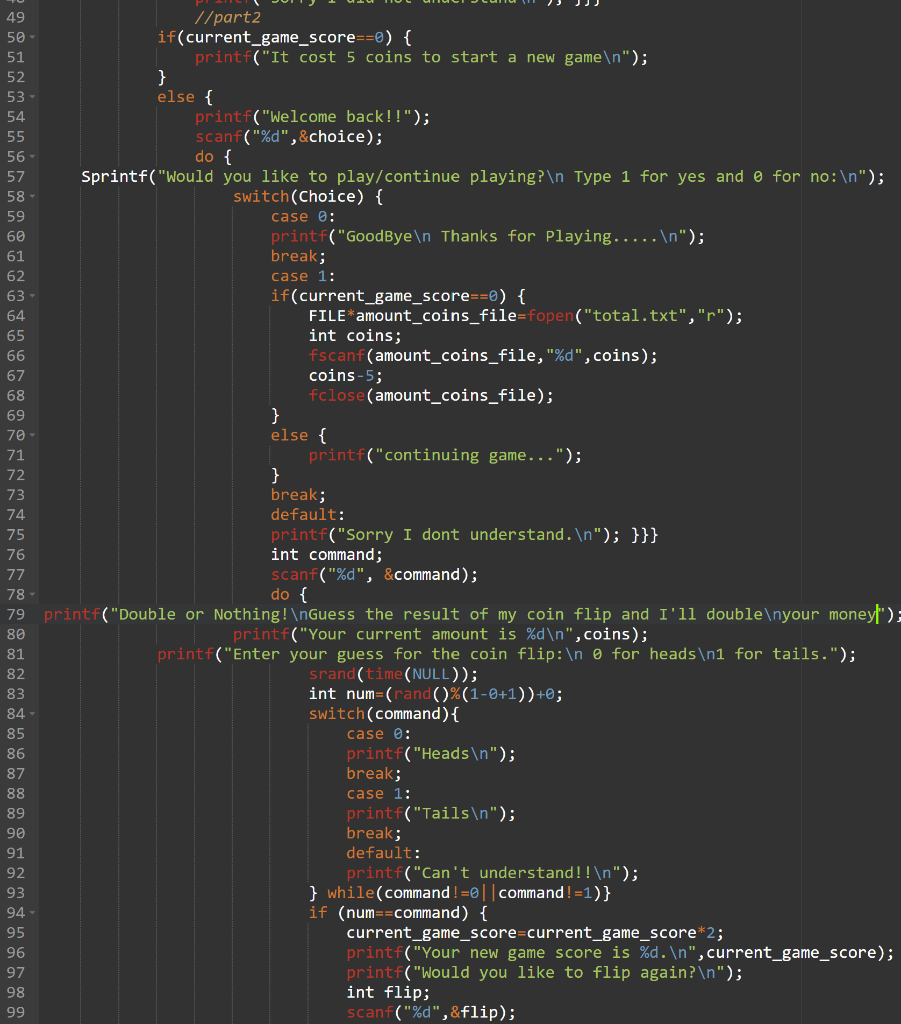Click the srand(time(NULL)) line
901x1024 pixels.
[x=393, y=674]
